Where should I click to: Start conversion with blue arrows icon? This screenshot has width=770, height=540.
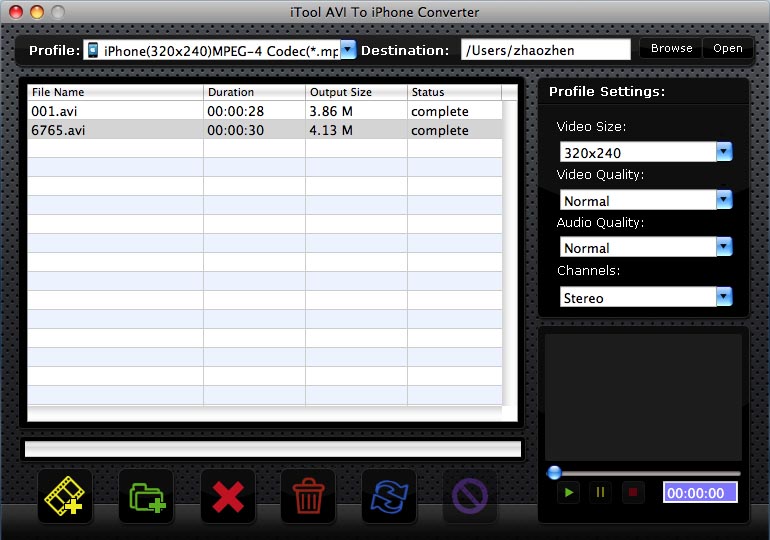(389, 496)
